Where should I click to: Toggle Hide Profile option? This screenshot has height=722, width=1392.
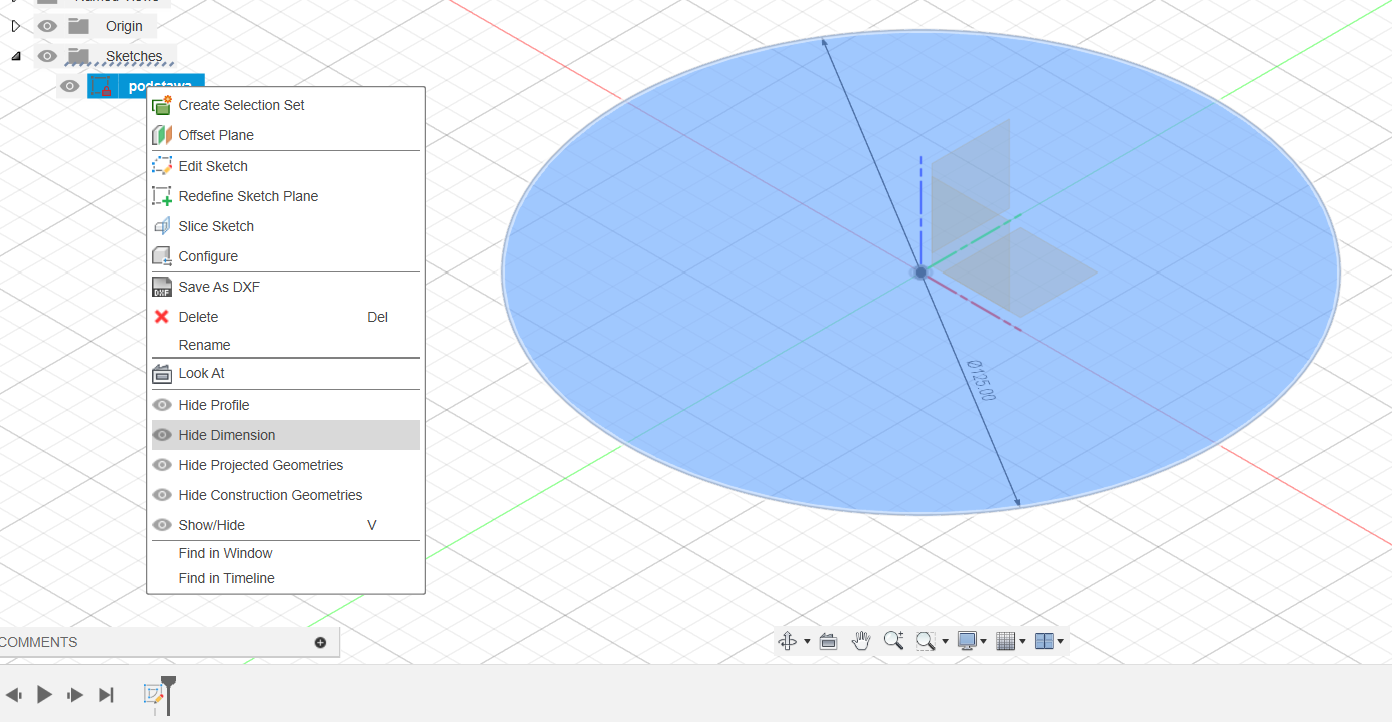pos(286,405)
